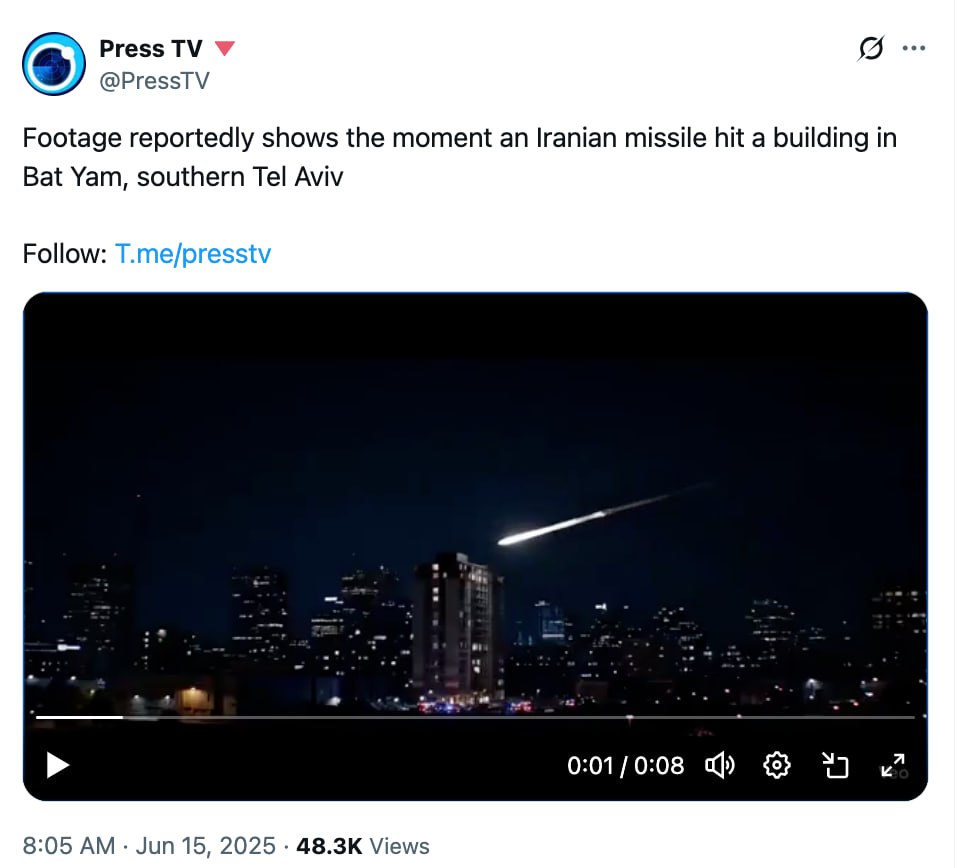
Task: Open the post's more options menu
Action: pos(913,48)
